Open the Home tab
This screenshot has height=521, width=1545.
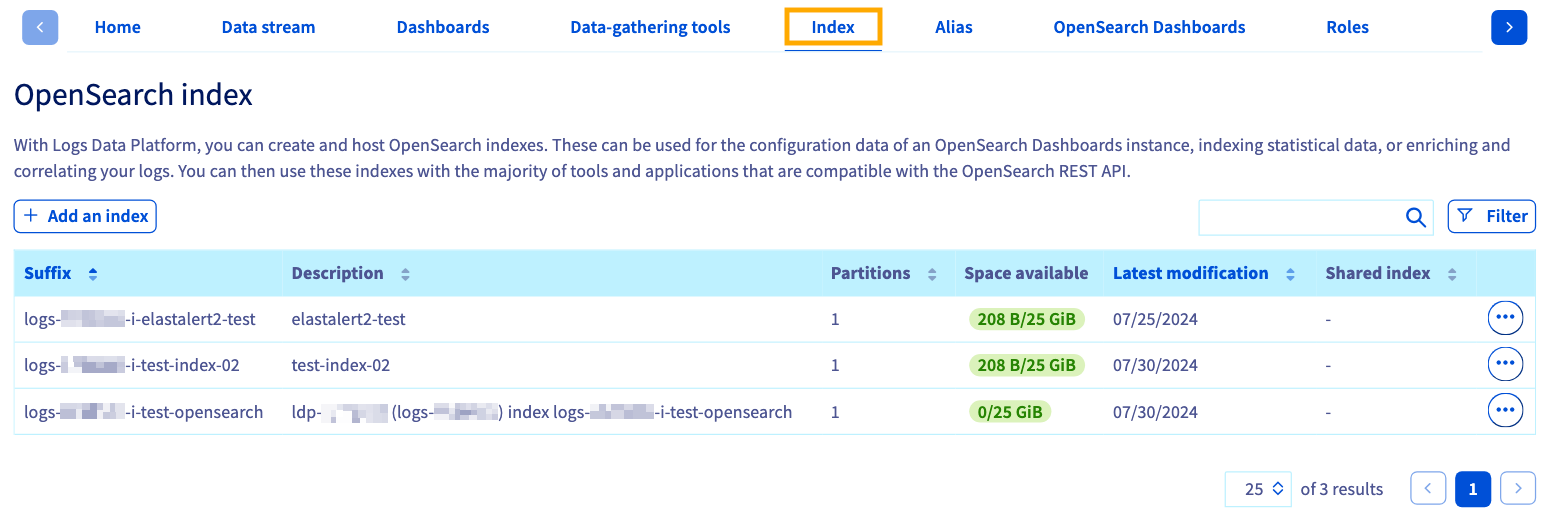click(x=117, y=27)
